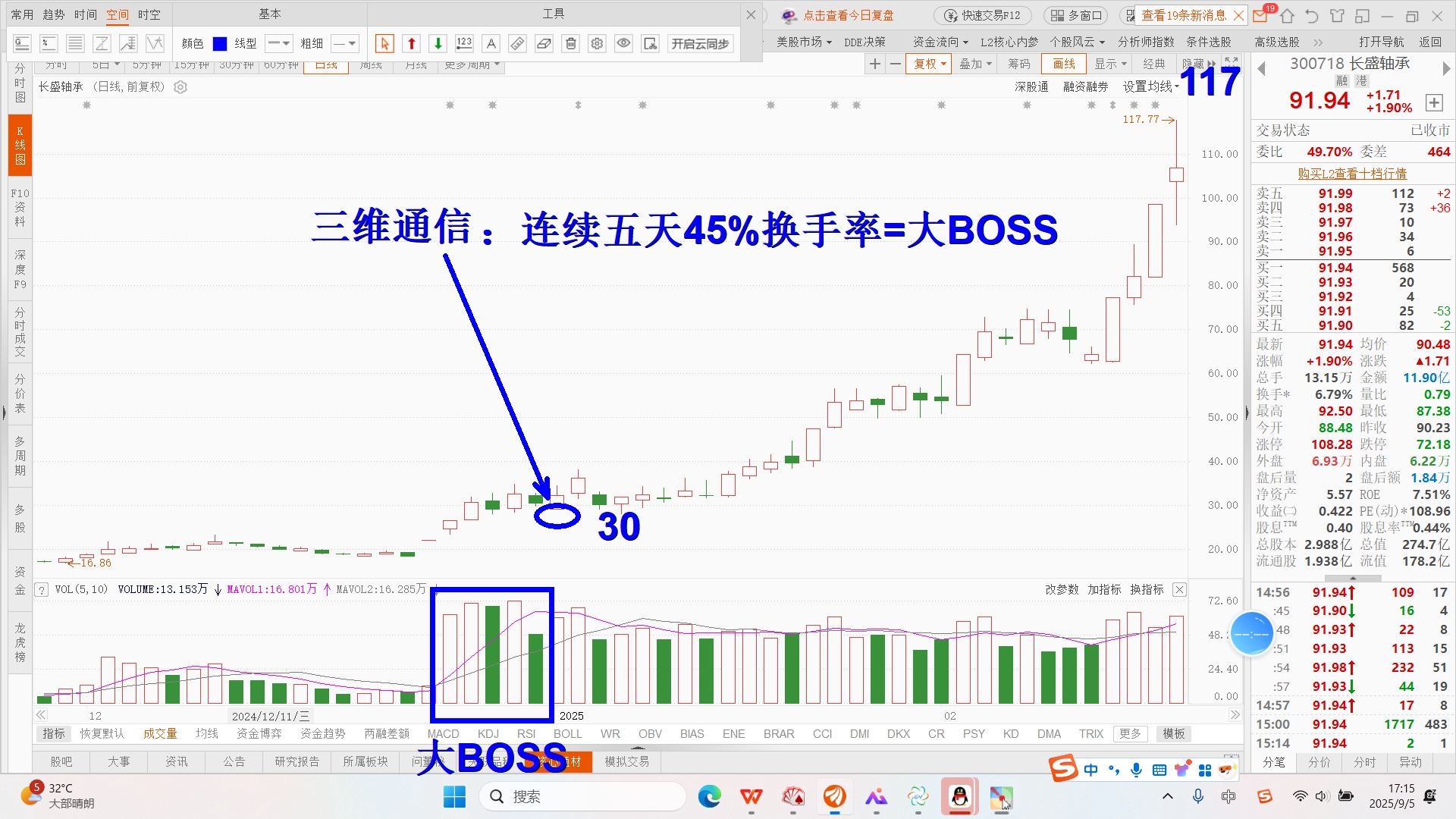Viewport: 1456px width, 819px height.
Task: Zoom out chart with minus button
Action: coord(896,64)
